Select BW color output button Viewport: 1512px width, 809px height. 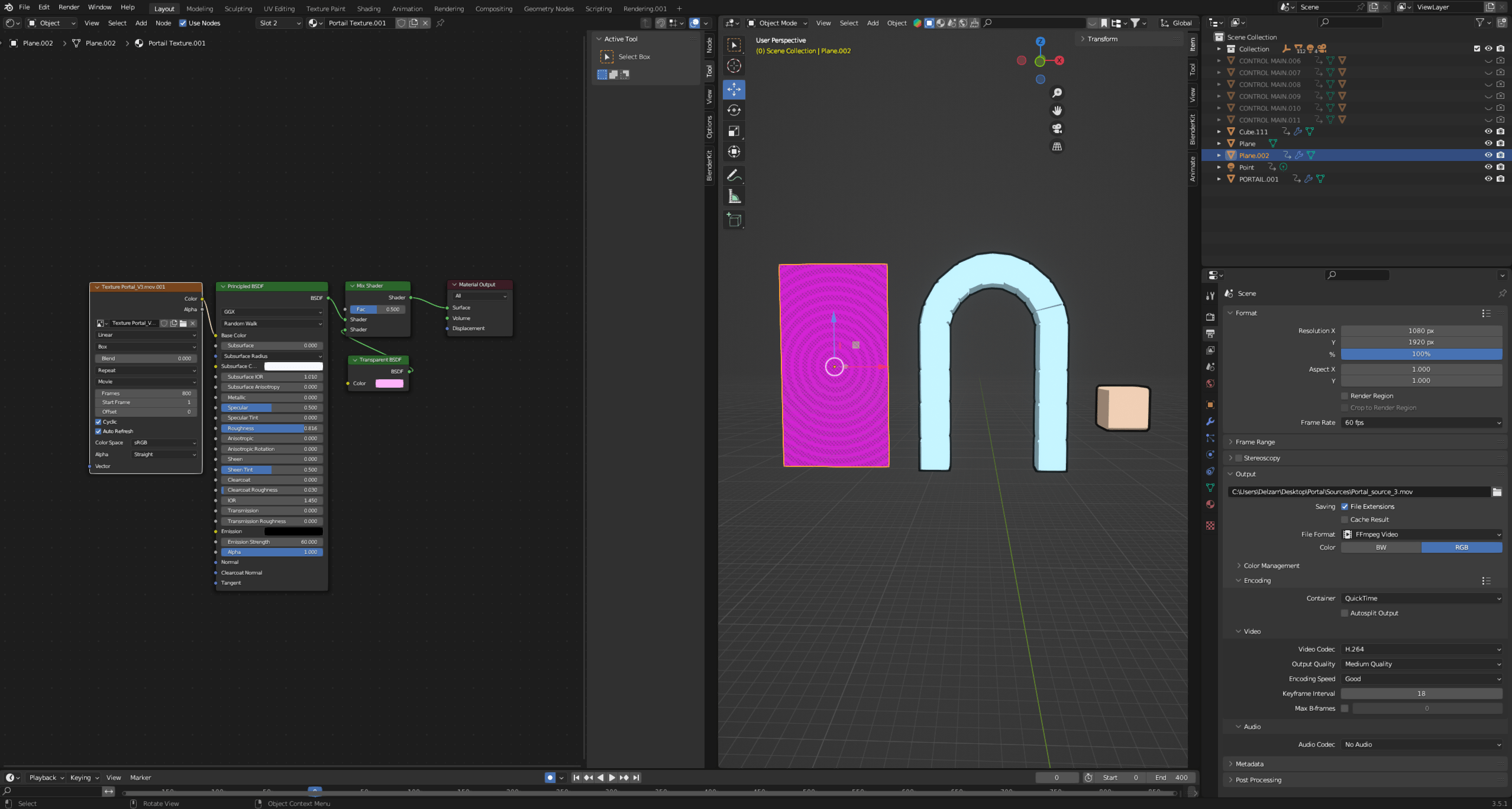1381,547
